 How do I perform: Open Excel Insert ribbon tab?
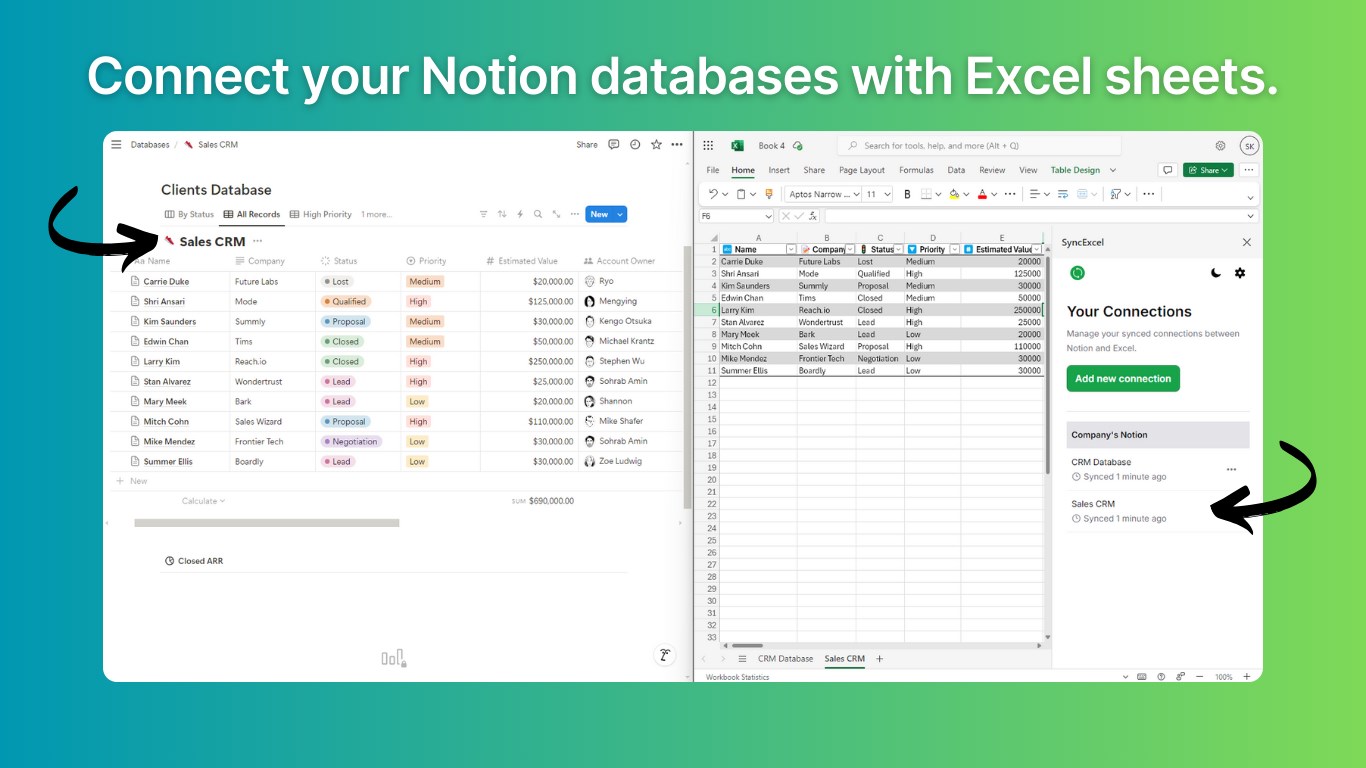point(779,170)
